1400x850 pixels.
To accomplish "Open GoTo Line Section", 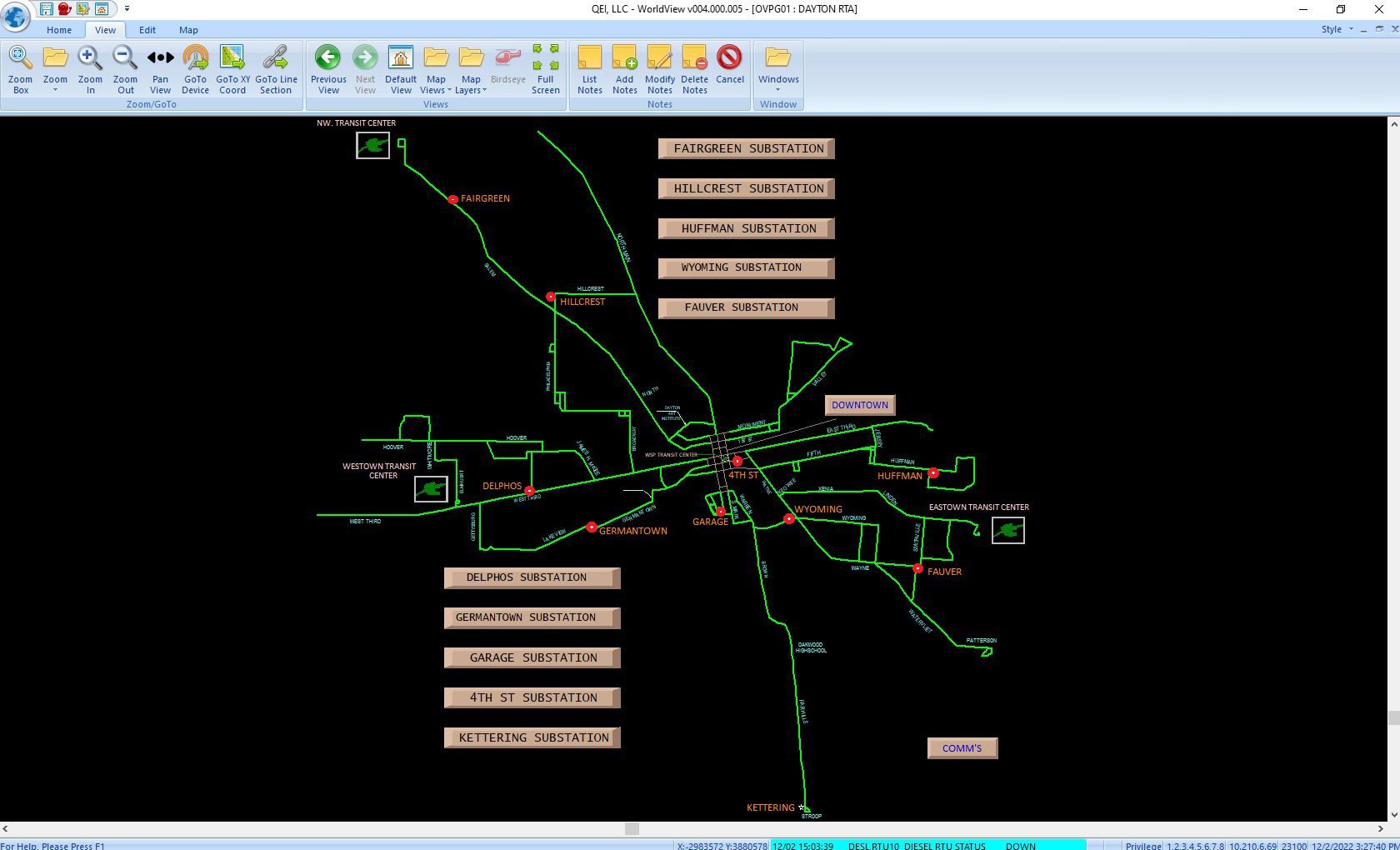I will pyautogui.click(x=276, y=70).
